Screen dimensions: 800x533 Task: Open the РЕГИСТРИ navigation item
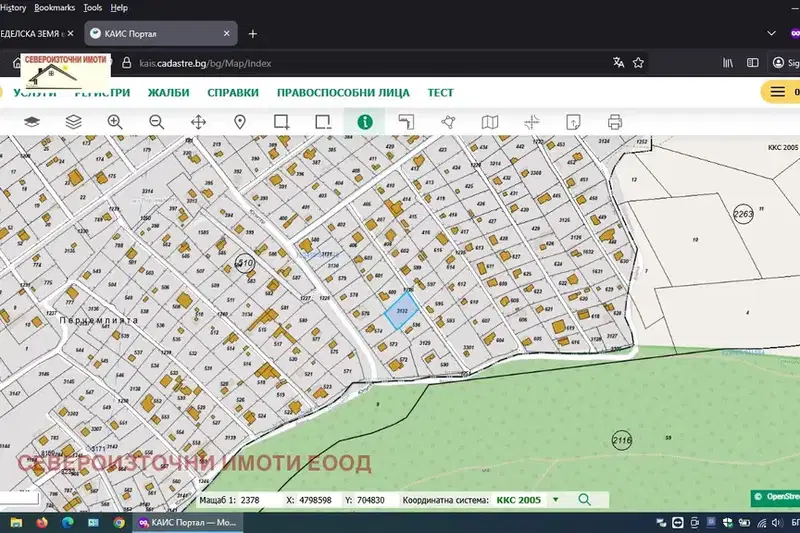tap(103, 92)
